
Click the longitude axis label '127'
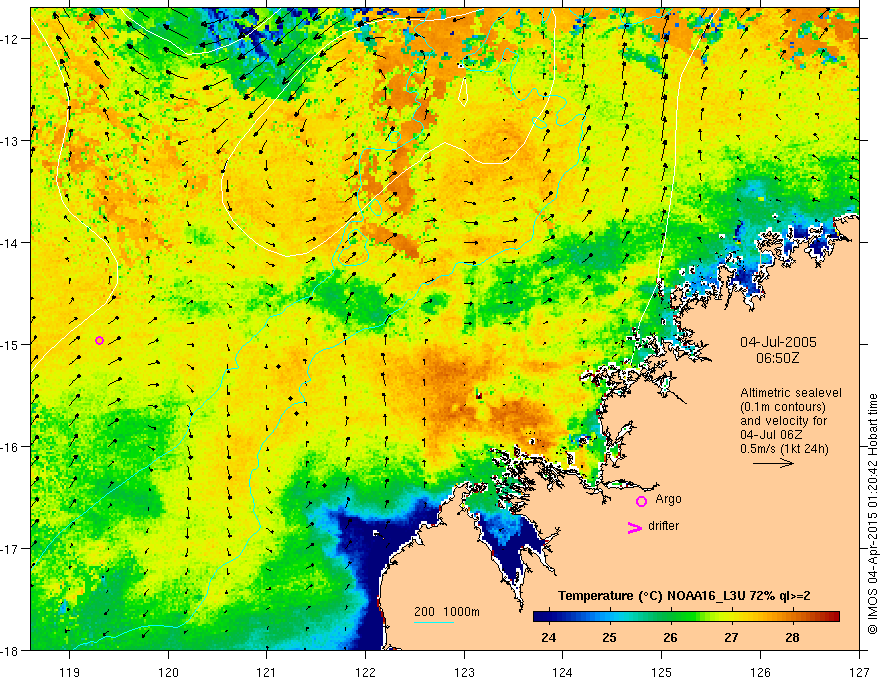click(x=859, y=672)
